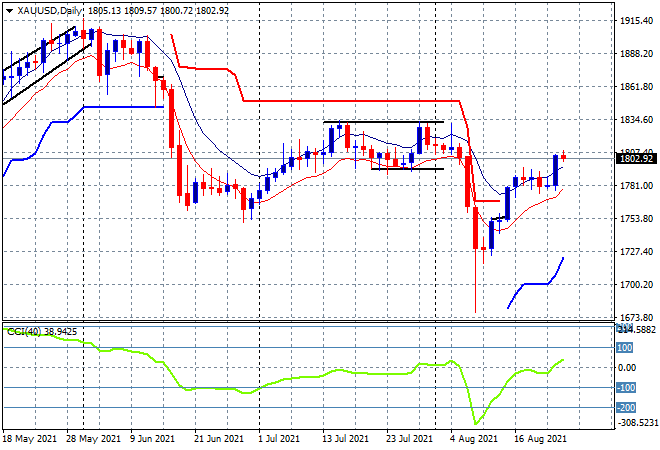Click the OHLC values 1805.13 1809.57 1800.72 1802.92
The height and width of the screenshot is (450, 660).
[x=159, y=11]
